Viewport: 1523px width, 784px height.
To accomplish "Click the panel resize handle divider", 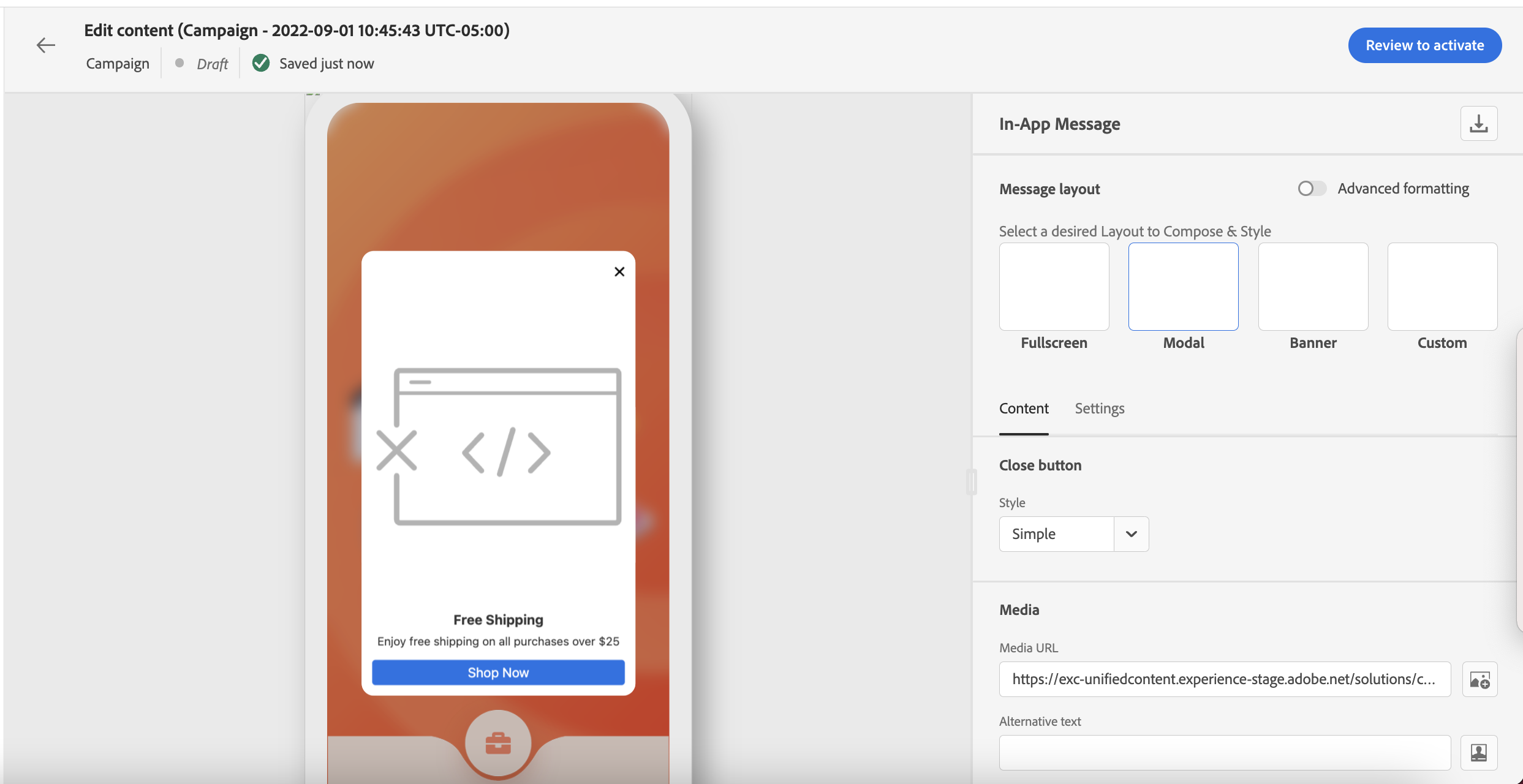I will click(x=971, y=482).
